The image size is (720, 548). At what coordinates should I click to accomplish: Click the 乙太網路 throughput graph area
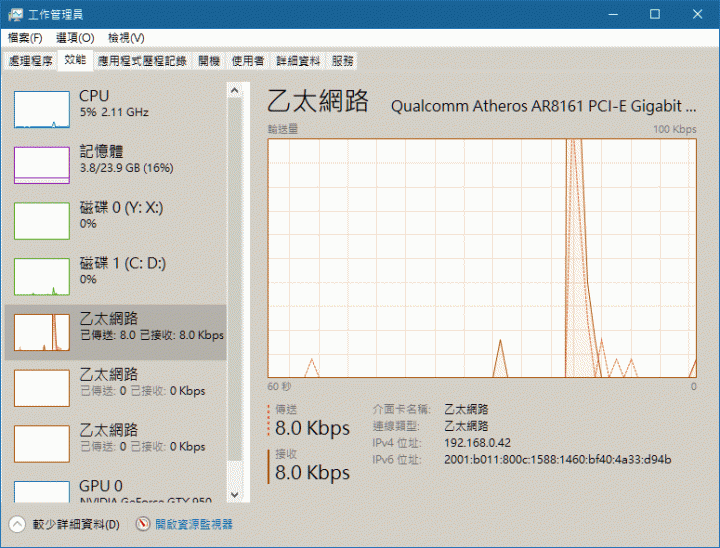click(482, 258)
